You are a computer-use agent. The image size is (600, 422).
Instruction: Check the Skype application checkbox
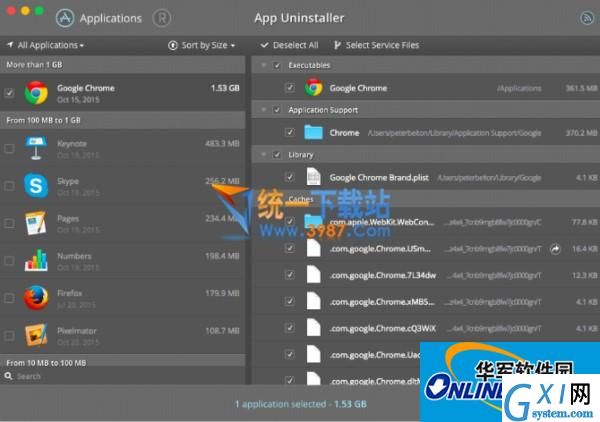coord(9,186)
